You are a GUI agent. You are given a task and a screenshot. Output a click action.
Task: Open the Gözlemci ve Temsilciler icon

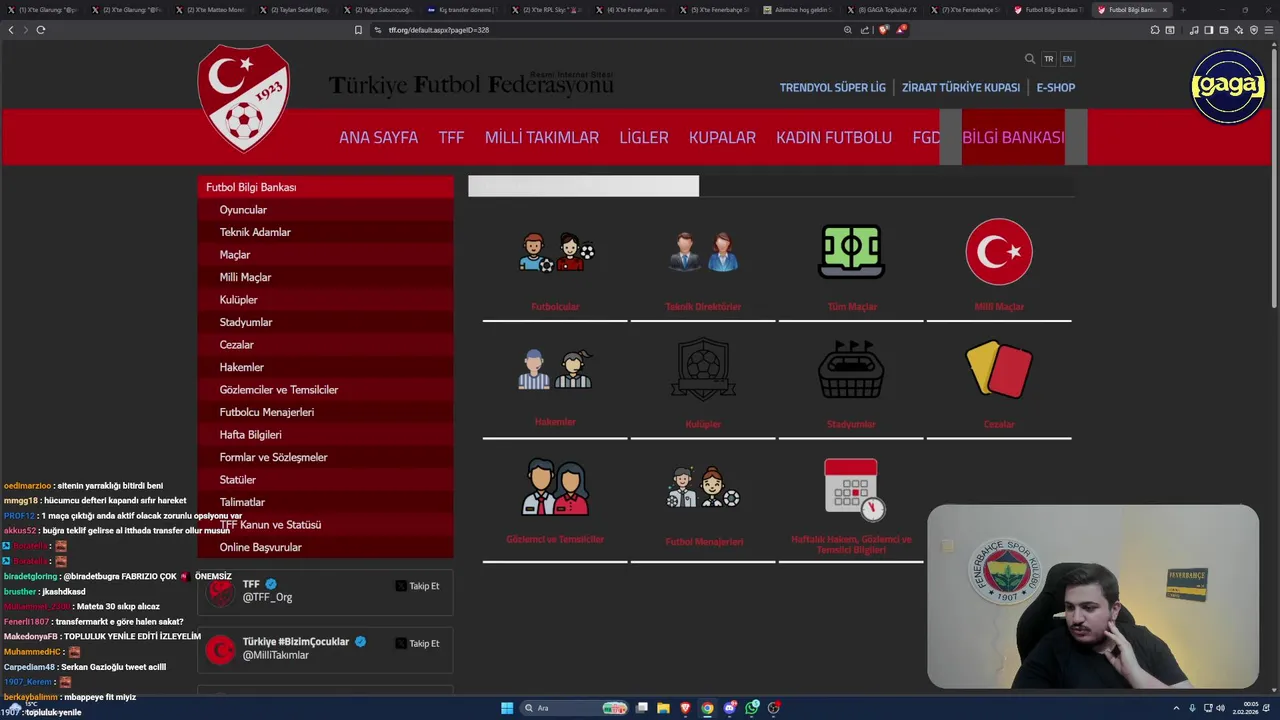coord(555,487)
